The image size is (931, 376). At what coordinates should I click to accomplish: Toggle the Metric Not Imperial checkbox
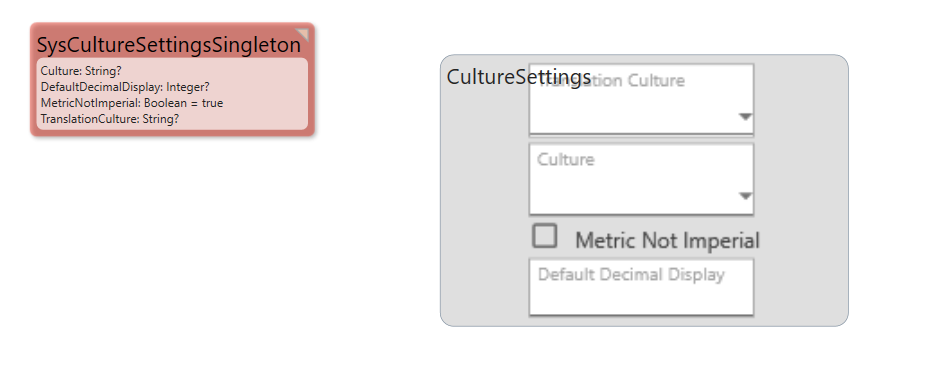click(544, 236)
